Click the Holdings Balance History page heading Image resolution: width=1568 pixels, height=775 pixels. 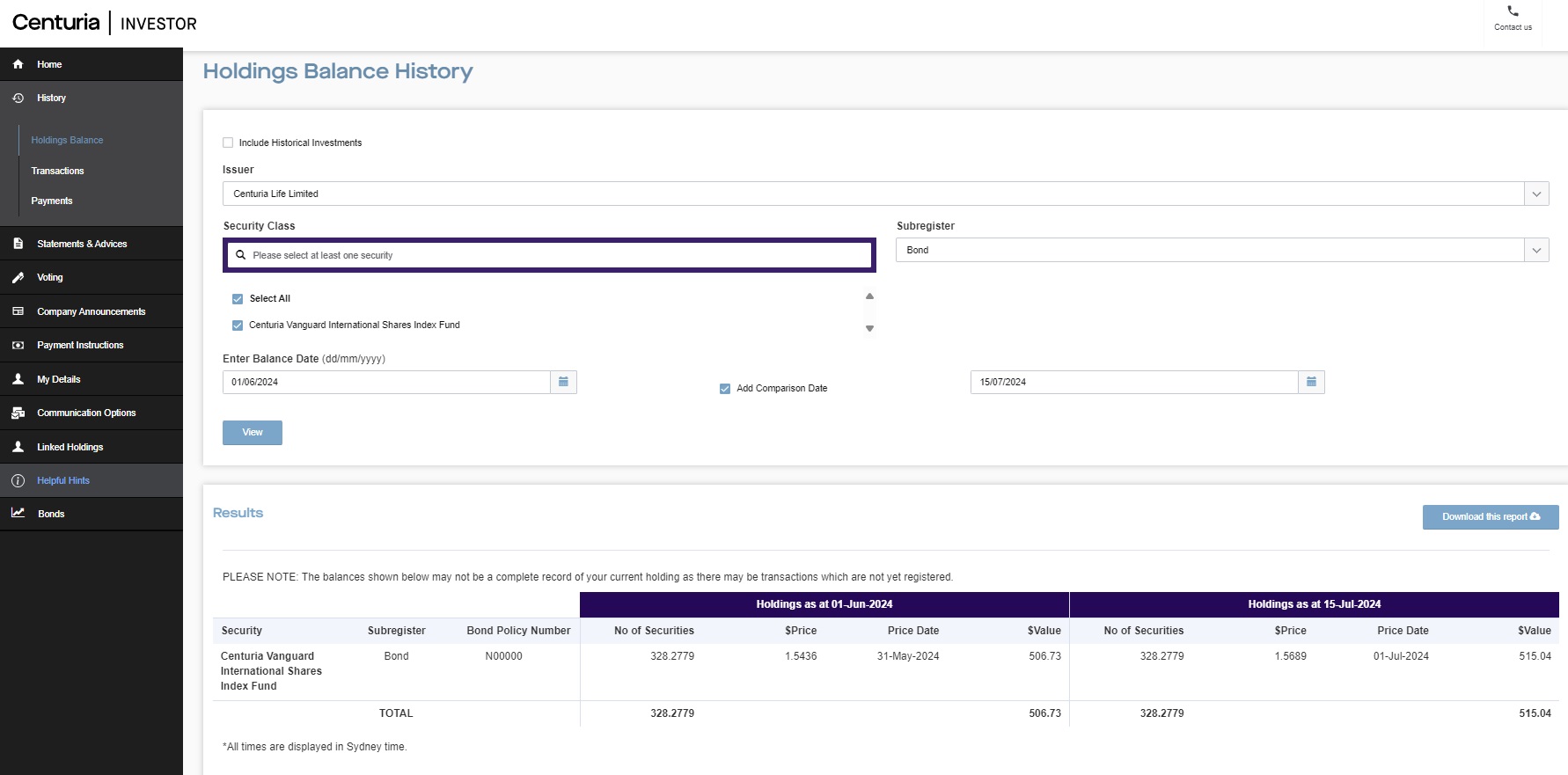[338, 71]
